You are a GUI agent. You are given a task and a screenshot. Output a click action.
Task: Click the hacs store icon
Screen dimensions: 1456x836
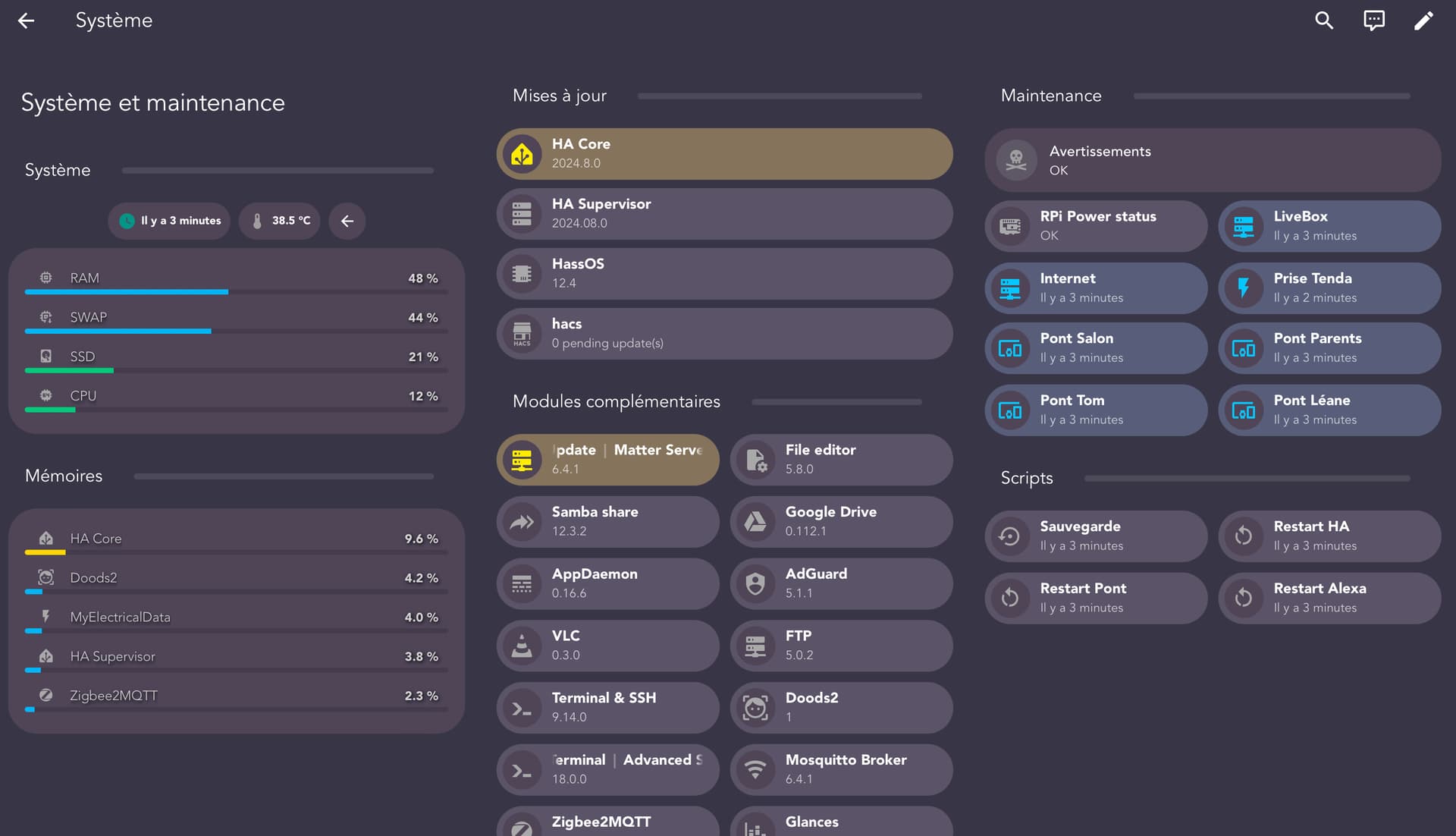(x=522, y=334)
